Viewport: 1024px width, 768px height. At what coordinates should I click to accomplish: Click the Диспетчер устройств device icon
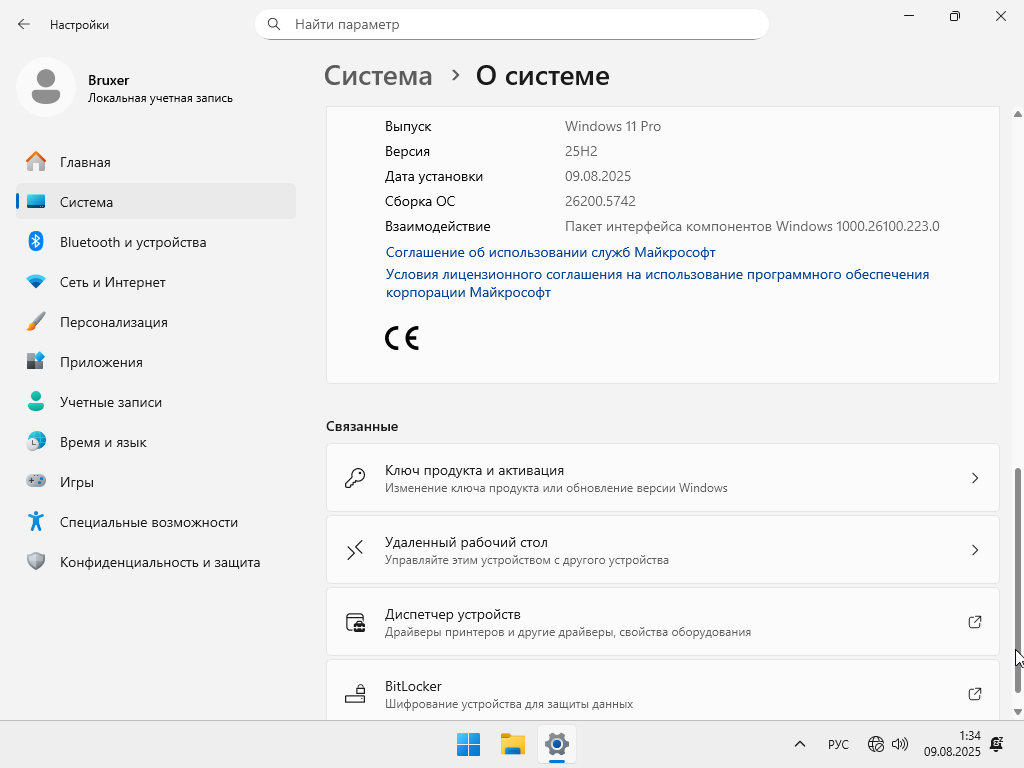pos(355,622)
